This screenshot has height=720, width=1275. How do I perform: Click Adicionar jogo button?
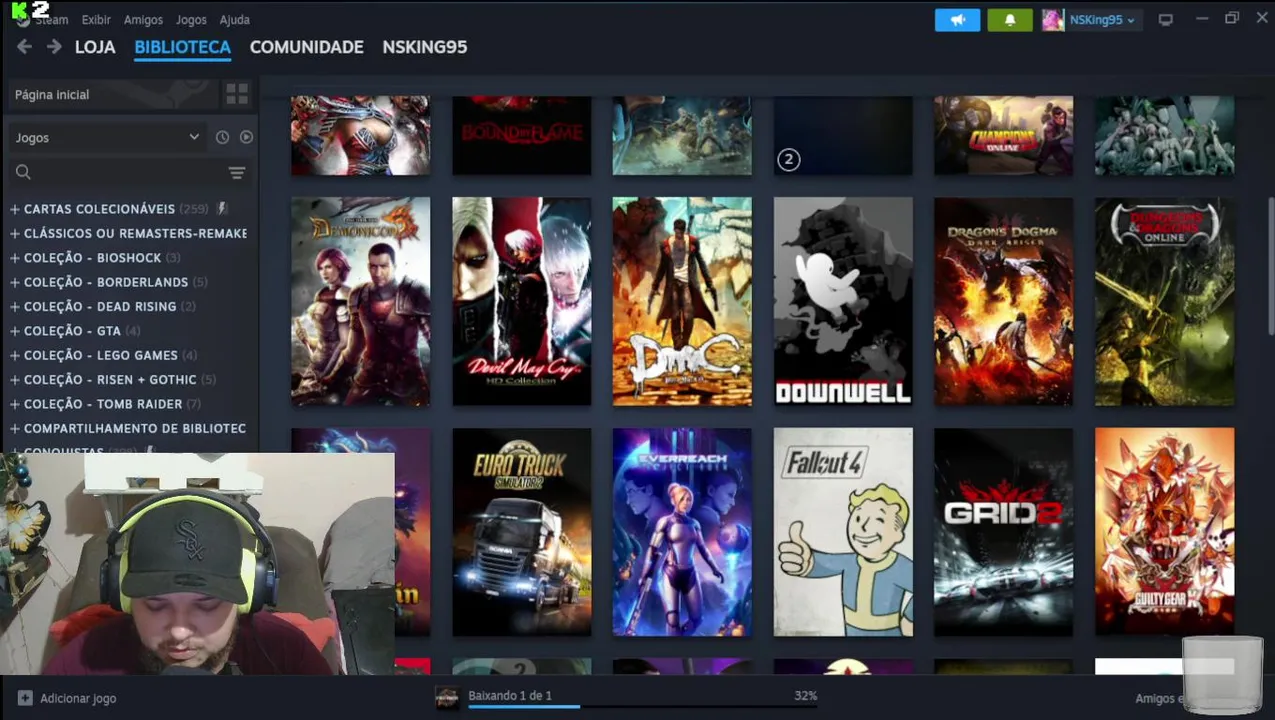67,698
